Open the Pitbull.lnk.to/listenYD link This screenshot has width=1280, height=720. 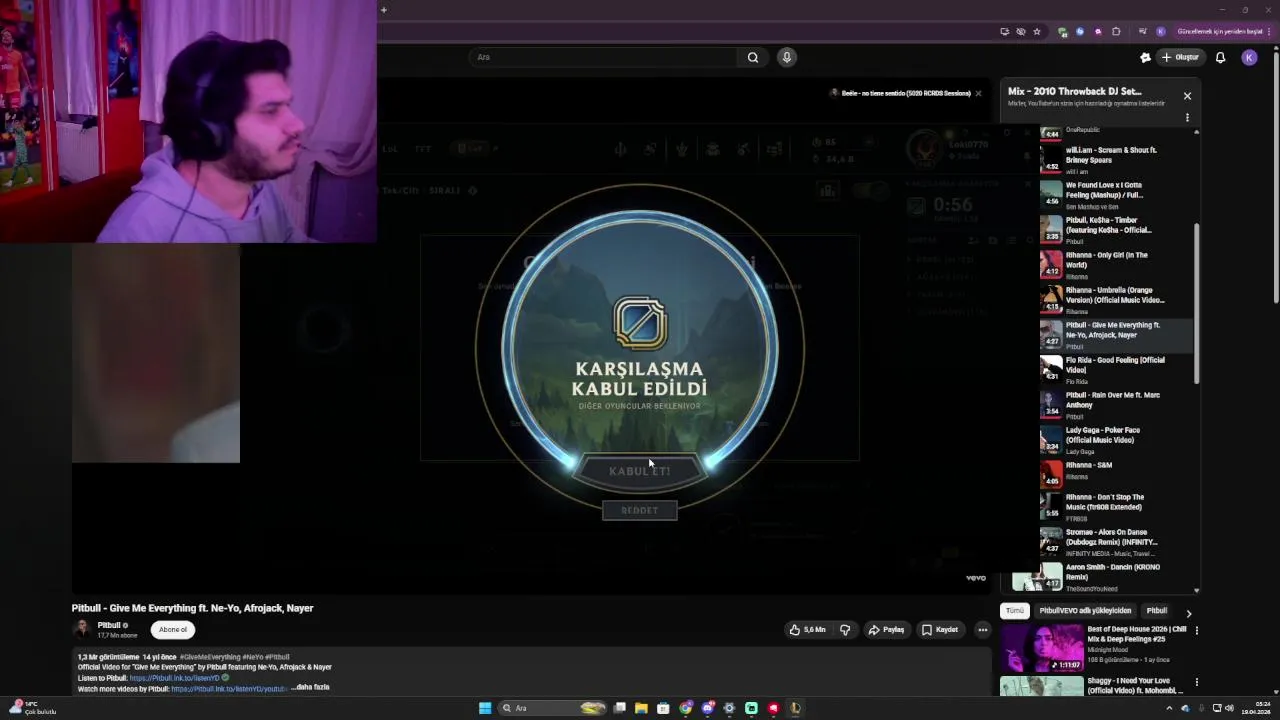(174, 678)
